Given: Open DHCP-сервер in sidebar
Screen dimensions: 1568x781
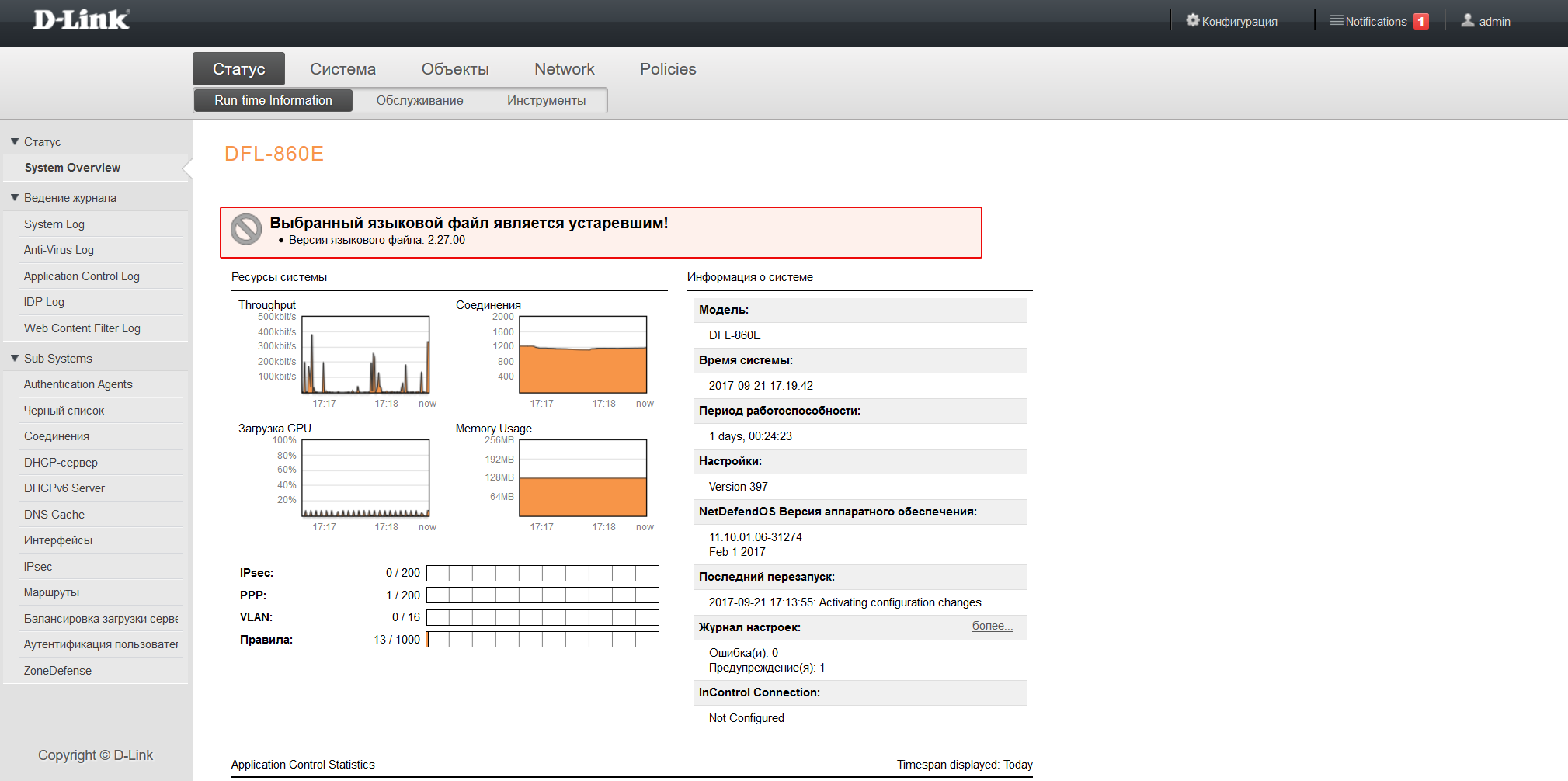Looking at the screenshot, I should tap(61, 463).
